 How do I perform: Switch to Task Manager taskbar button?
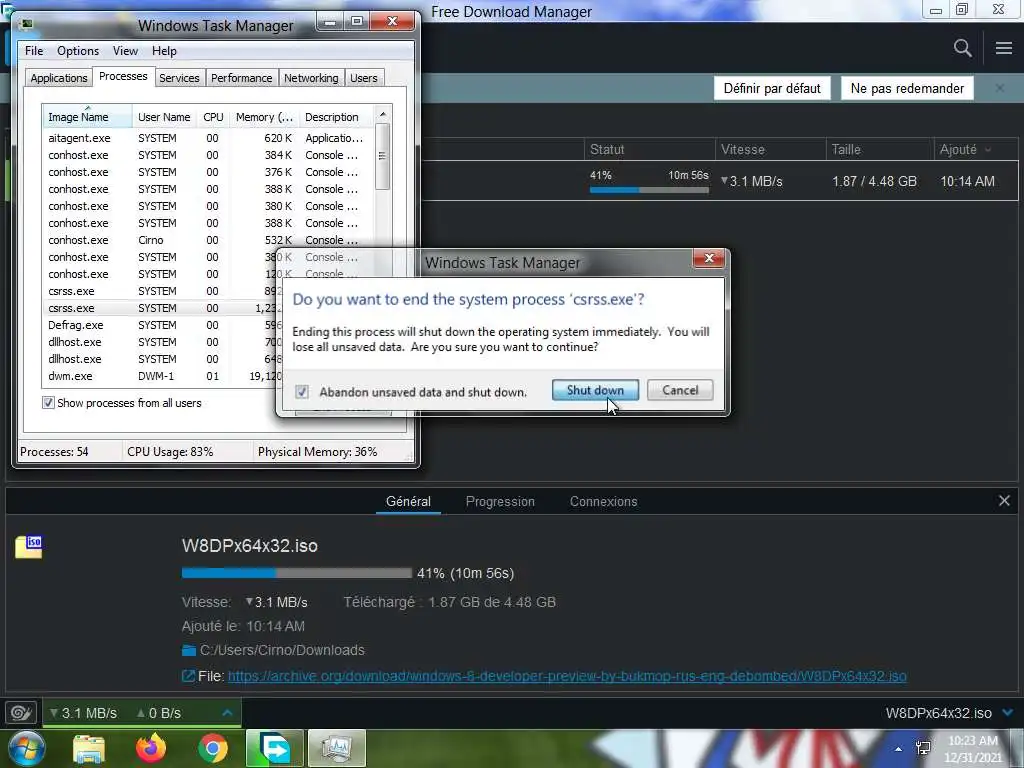point(336,748)
